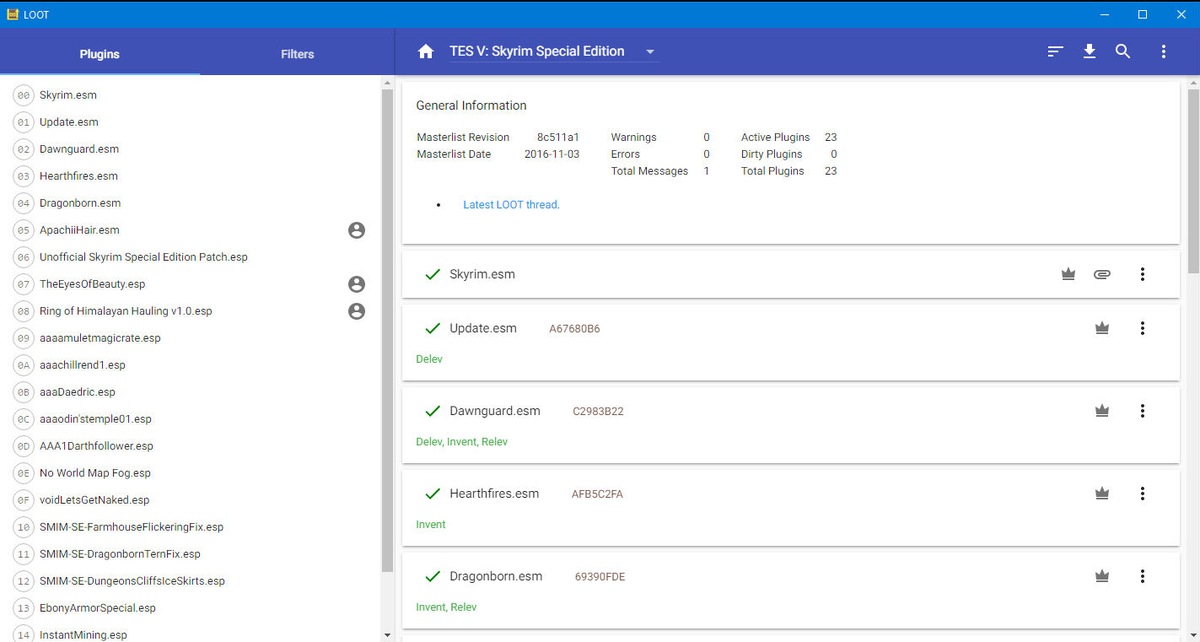The height and width of the screenshot is (642, 1200).
Task: Switch to the Filters tab
Action: tap(297, 54)
